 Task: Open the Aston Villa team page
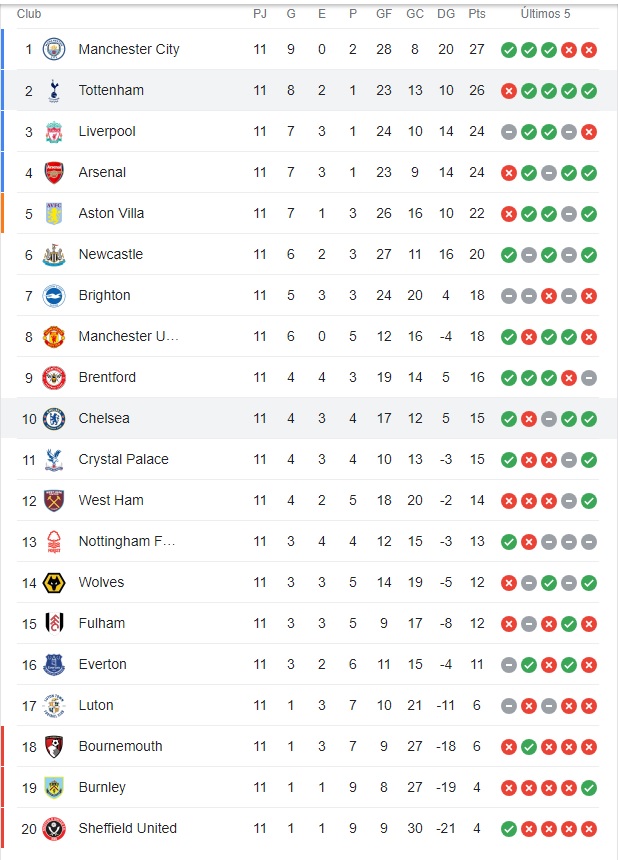pyautogui.click(x=113, y=213)
